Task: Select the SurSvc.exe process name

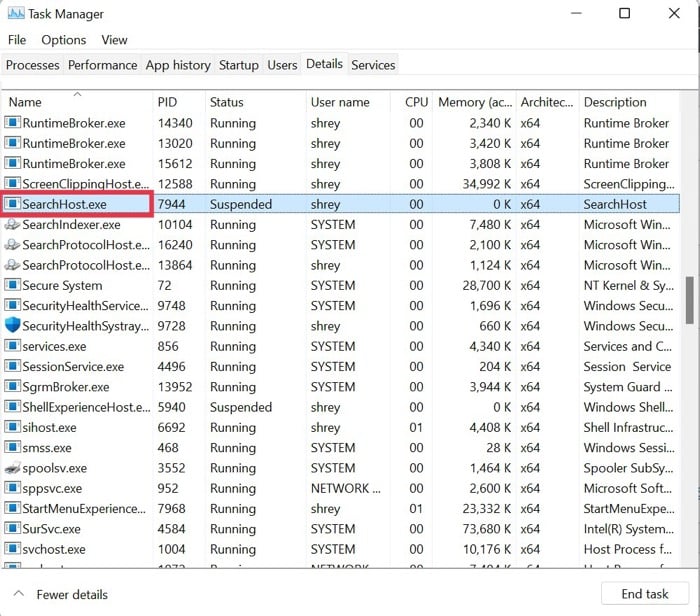Action: pyautogui.click(x=51, y=529)
